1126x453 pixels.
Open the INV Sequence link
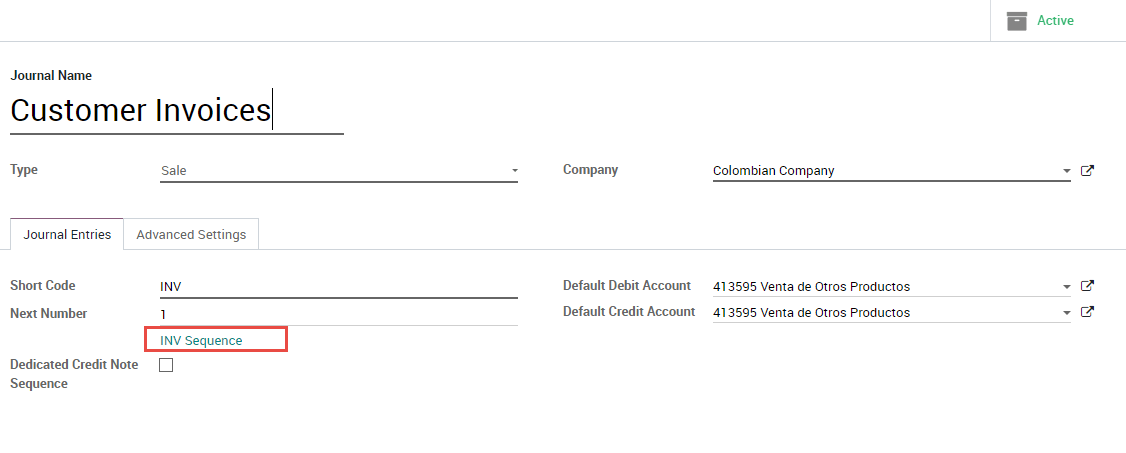click(201, 341)
